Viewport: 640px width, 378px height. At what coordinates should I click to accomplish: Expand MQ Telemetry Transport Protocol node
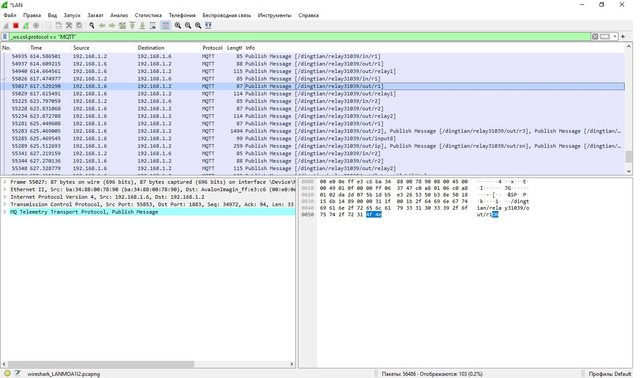click(x=4, y=212)
